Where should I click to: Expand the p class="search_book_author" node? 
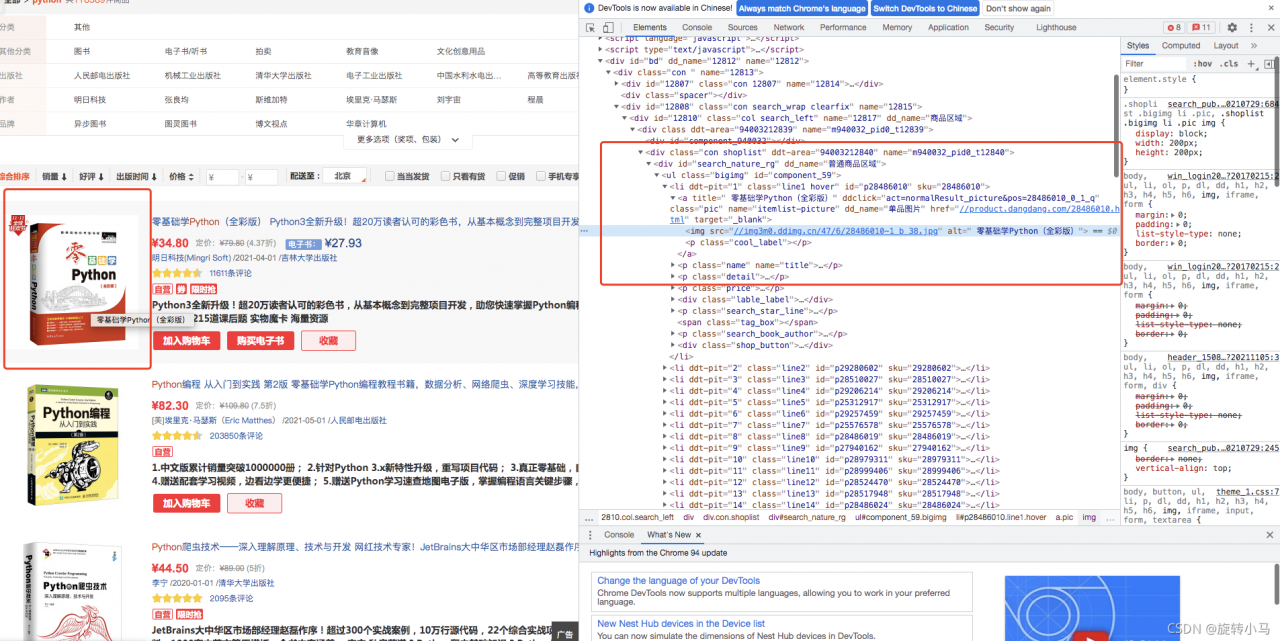pyautogui.click(x=673, y=333)
